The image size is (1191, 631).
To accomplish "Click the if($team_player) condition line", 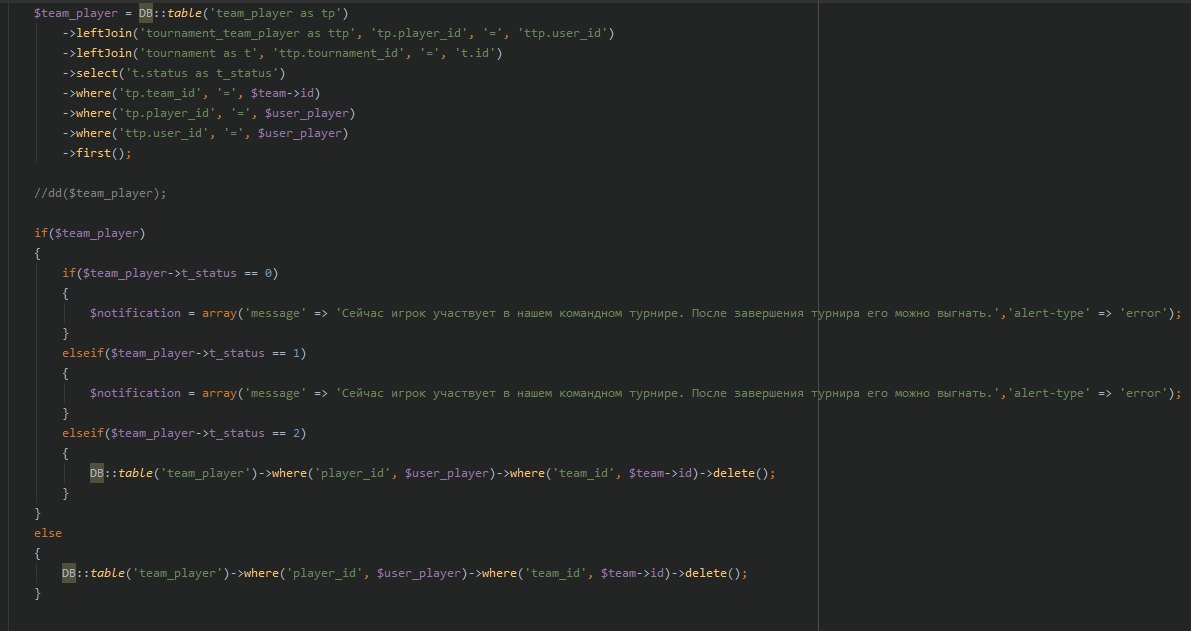I will [90, 233].
